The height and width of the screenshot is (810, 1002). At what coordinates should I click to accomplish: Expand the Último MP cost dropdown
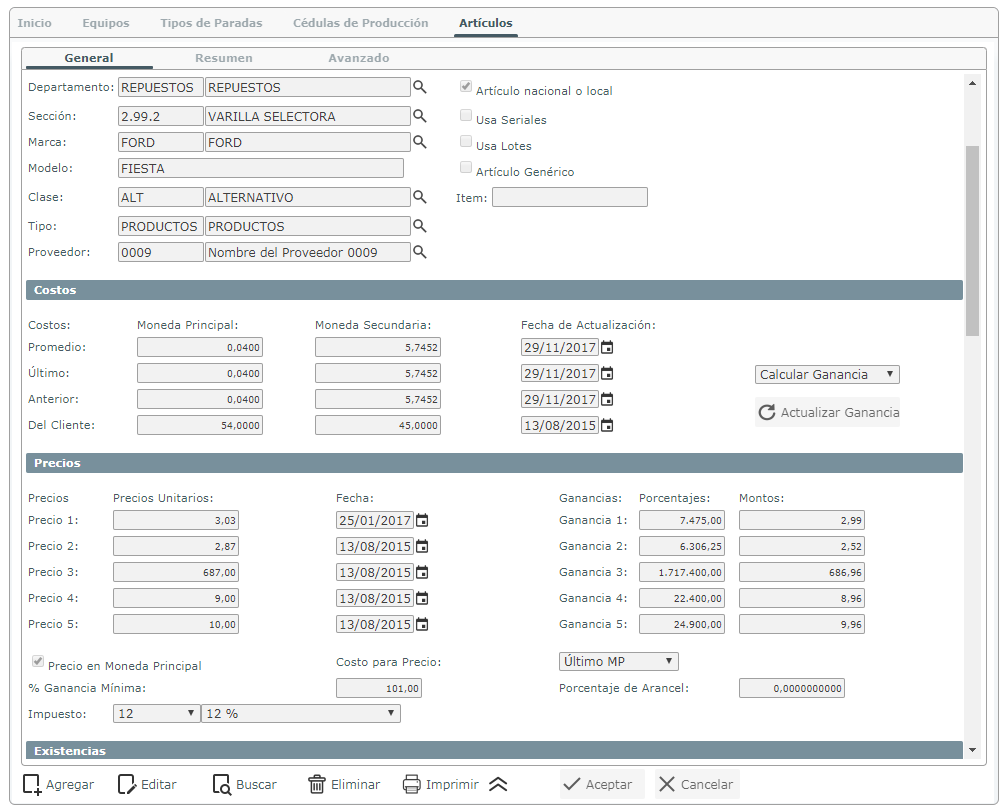[619, 661]
